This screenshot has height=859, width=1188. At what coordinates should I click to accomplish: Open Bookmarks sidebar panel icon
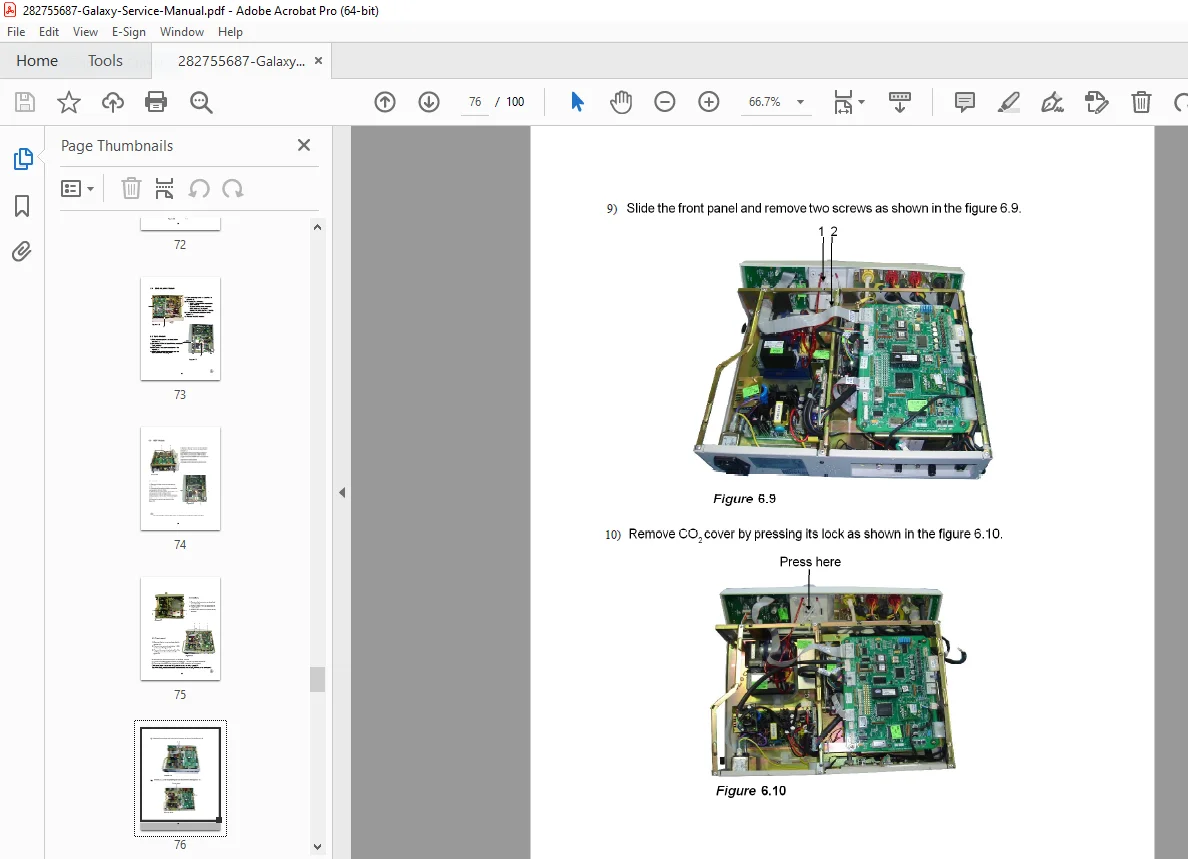point(22,206)
